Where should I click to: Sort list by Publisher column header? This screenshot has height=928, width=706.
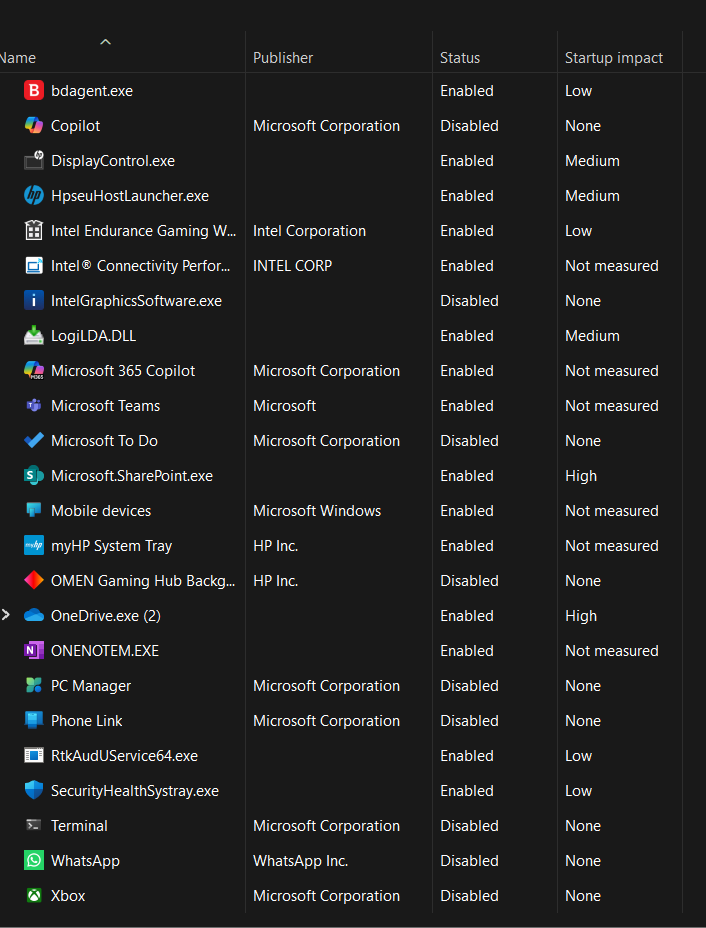[283, 58]
